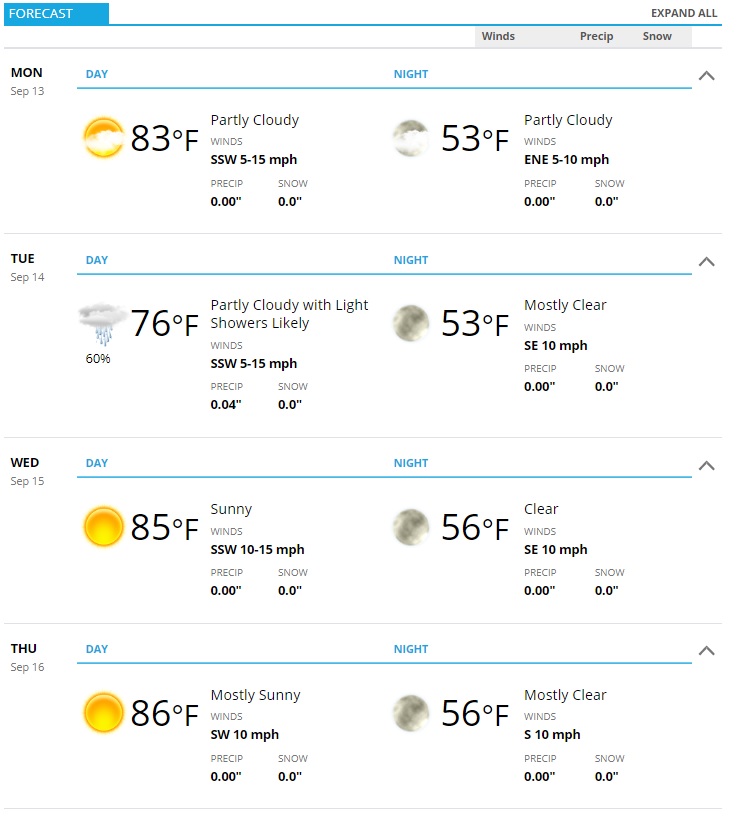Screen dimensions: 740x816
Task: Click Tuesday night's moon icon
Action: pyautogui.click(x=411, y=323)
